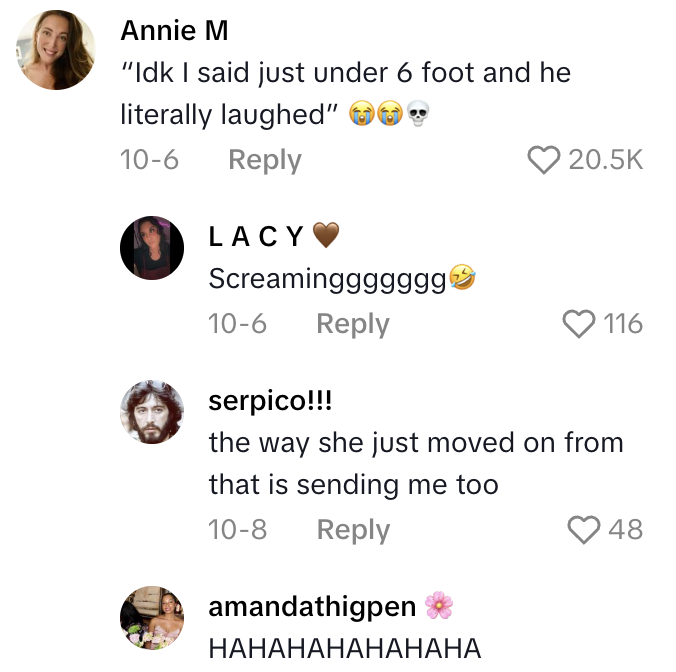Tap Annie M's "just under 6 foot" comment text
Viewport: 676px width, 672px height.
[345, 94]
